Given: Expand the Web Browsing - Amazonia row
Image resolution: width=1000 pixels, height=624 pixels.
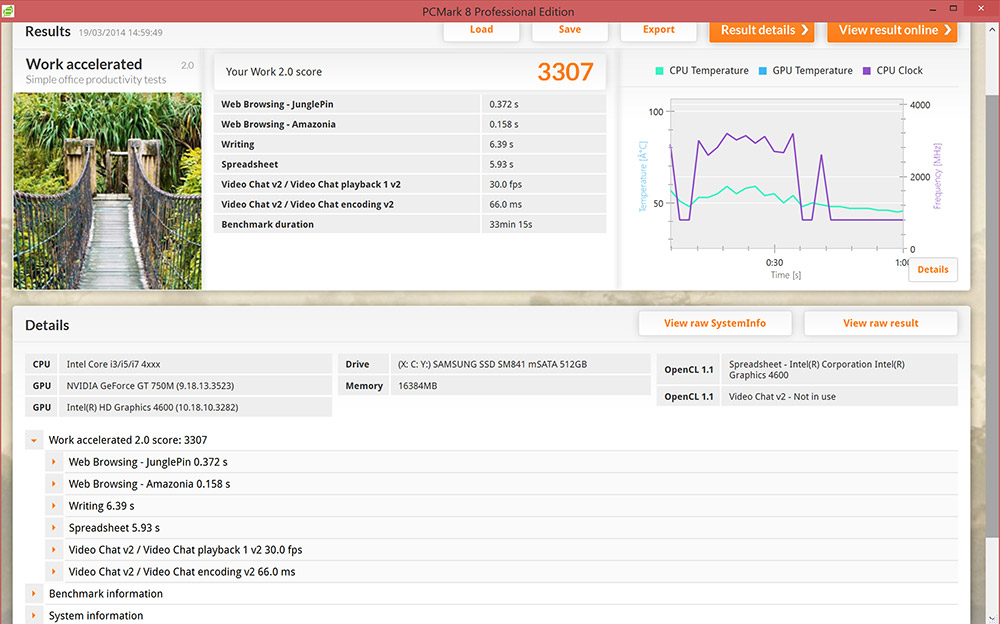Looking at the screenshot, I should coord(54,484).
